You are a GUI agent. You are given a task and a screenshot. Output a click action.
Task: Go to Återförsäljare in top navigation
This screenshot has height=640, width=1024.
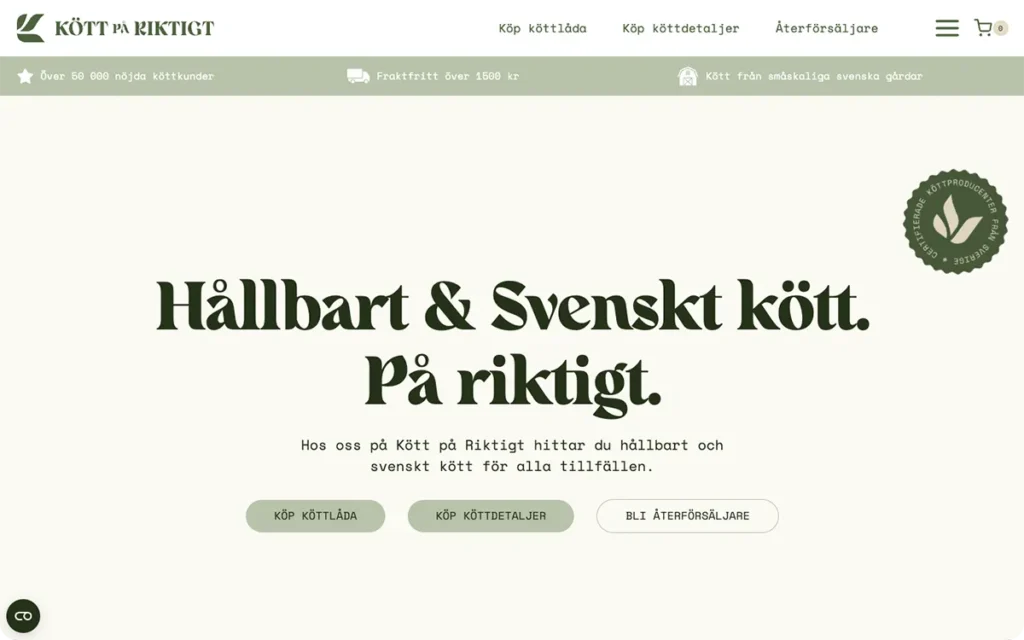826,27
